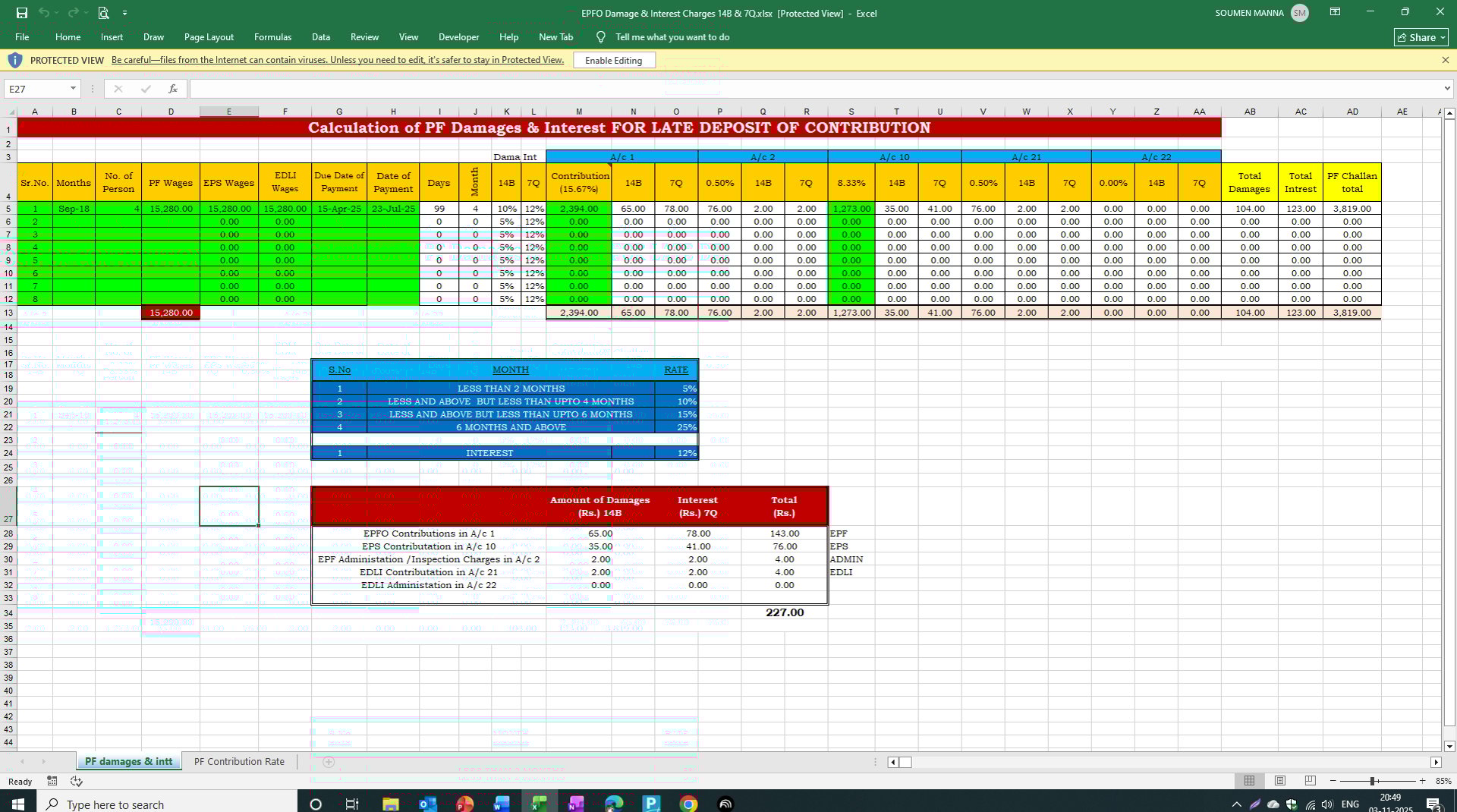
Task: Click the horizontal scrollbar right arrow
Action: [1436, 762]
